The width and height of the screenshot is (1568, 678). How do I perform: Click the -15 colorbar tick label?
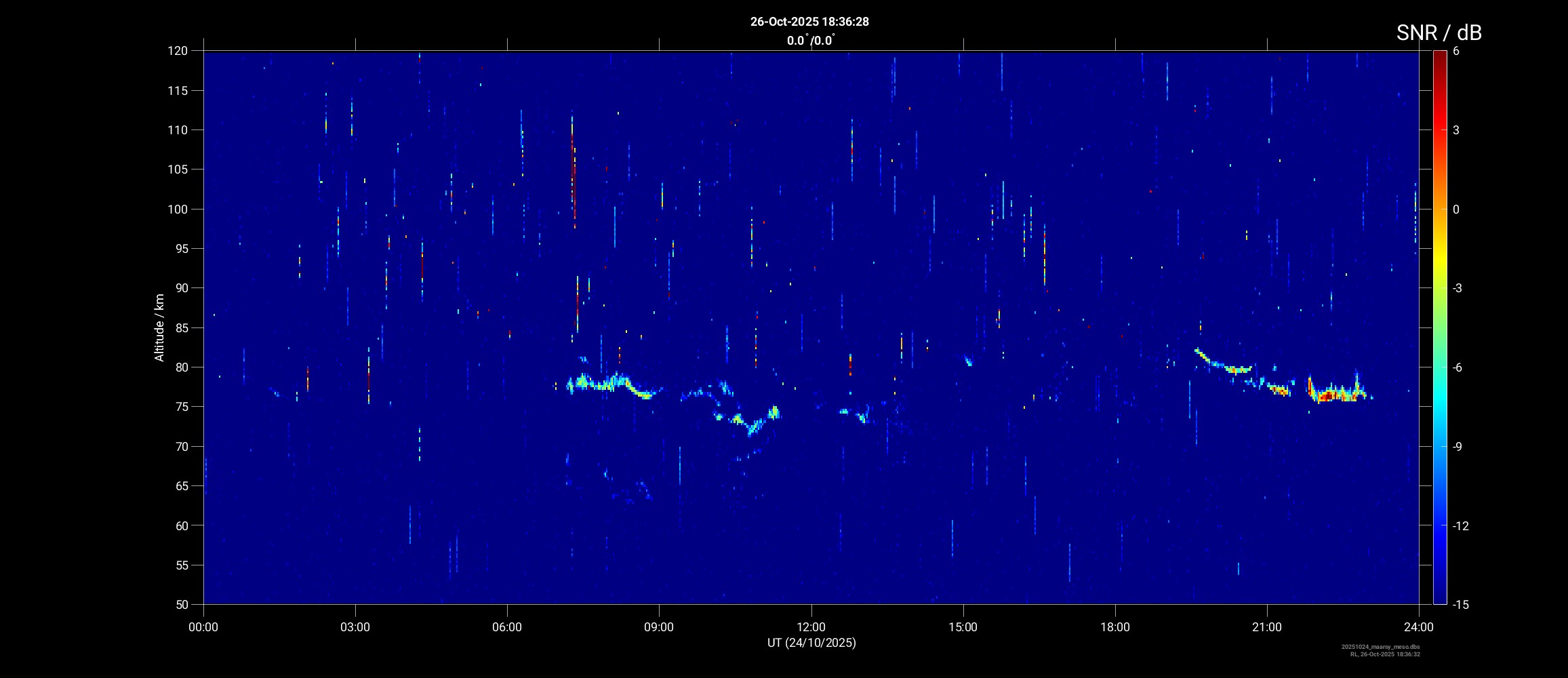1460,604
